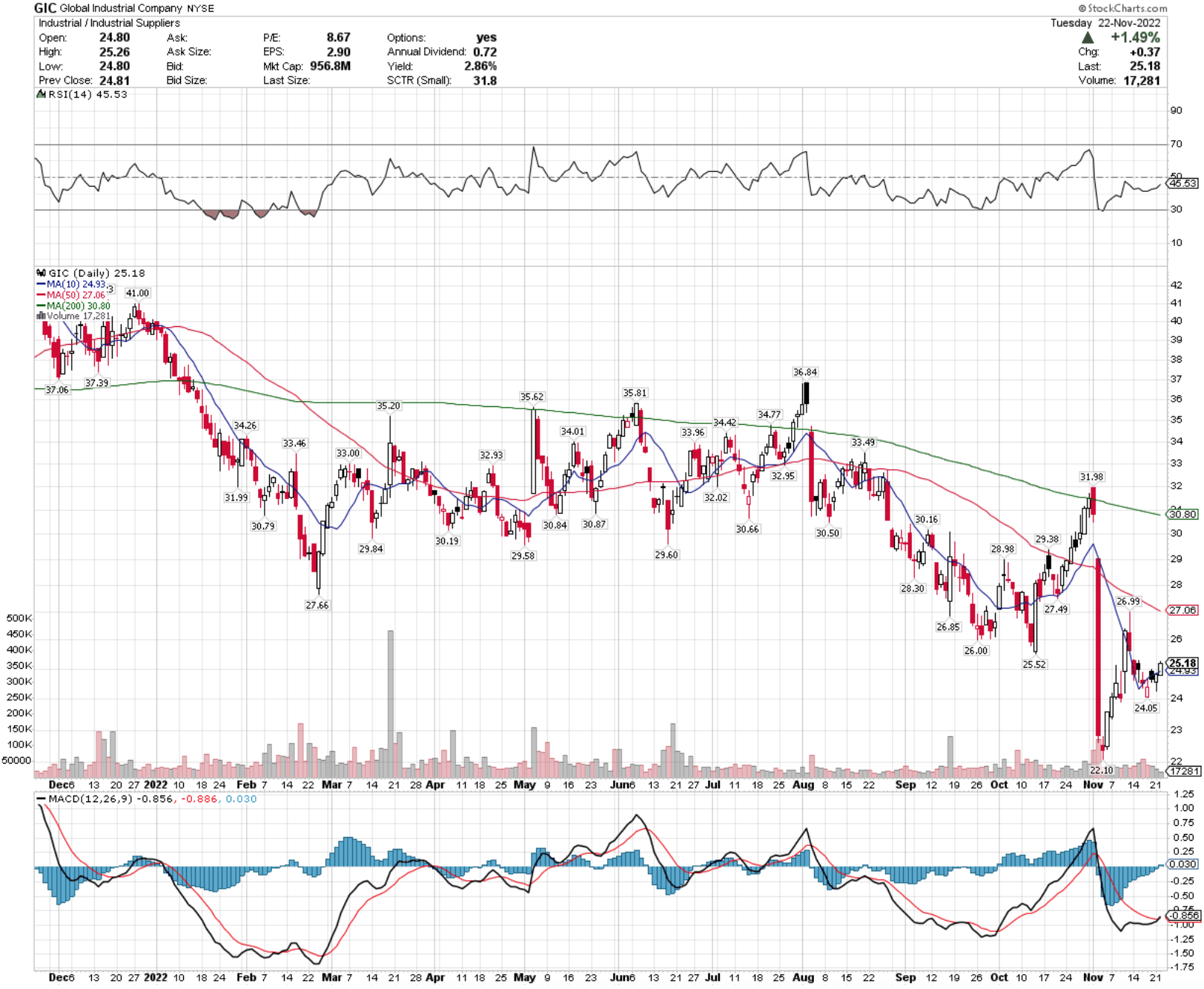This screenshot has height=989, width=1204.
Task: Click the green up-arrow change icon
Action: pyautogui.click(x=1087, y=37)
